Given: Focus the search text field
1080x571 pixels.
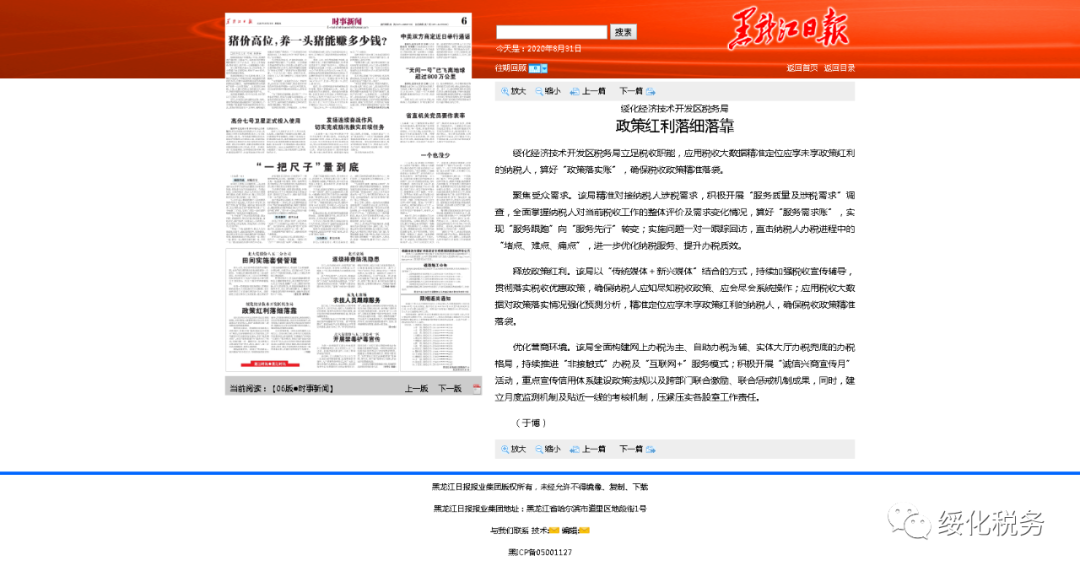Looking at the screenshot, I should tap(552, 32).
